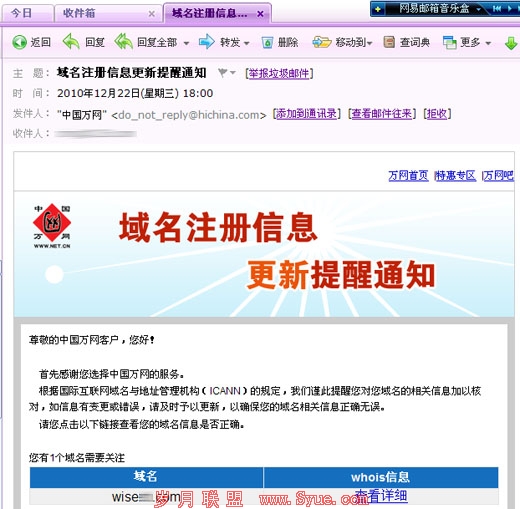This screenshot has height=509, width=520.
Task: Open the flag dropdown beside the subject
Action: pyautogui.click(x=227, y=72)
